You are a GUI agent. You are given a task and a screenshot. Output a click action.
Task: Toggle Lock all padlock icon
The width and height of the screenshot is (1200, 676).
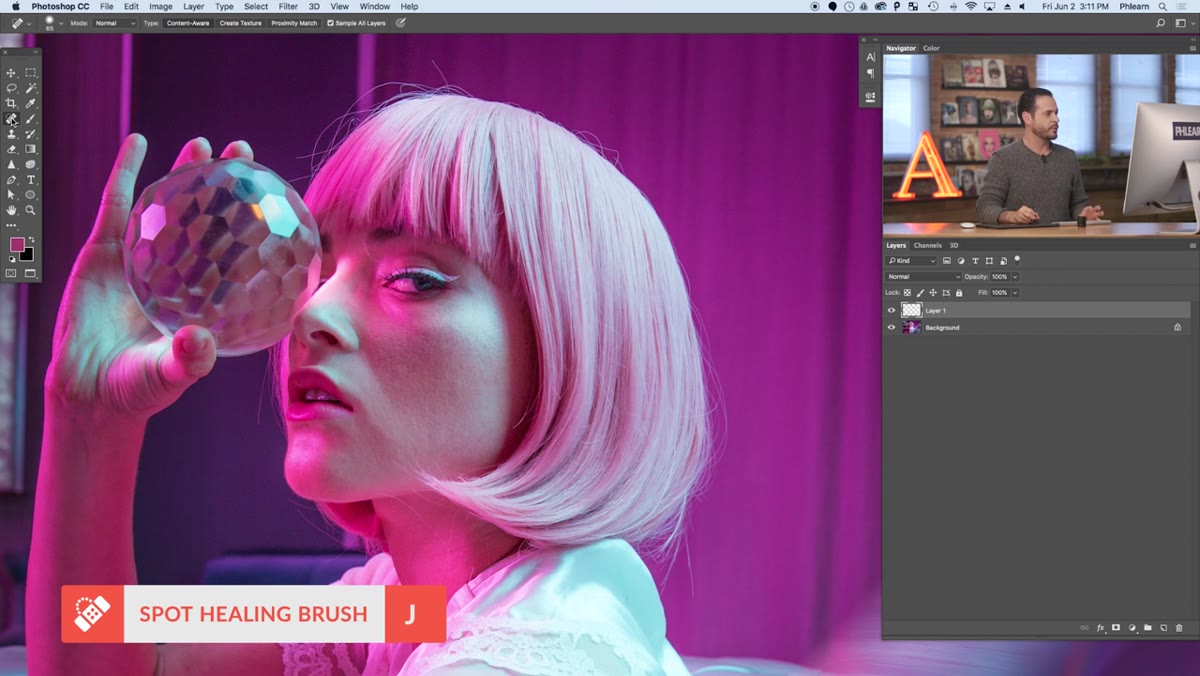(959, 293)
